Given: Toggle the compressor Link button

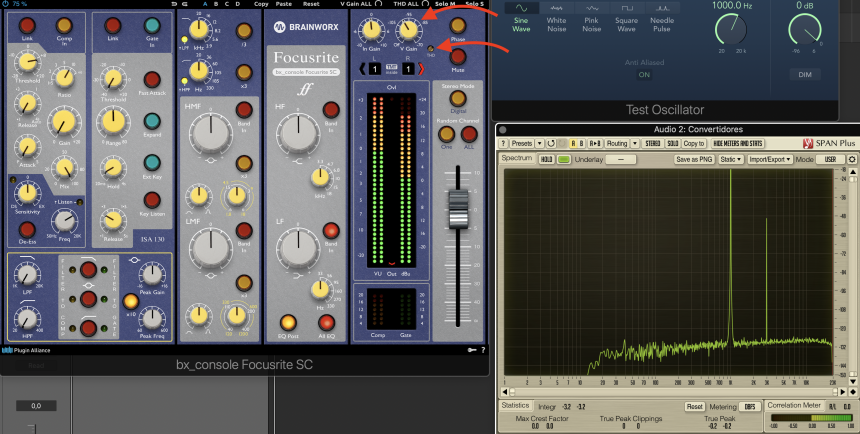Looking at the screenshot, I should click(x=27, y=25).
